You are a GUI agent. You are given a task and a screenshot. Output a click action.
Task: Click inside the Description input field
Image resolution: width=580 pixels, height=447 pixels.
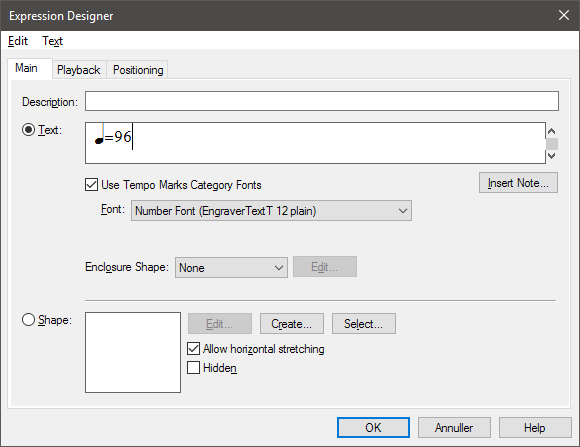point(322,101)
